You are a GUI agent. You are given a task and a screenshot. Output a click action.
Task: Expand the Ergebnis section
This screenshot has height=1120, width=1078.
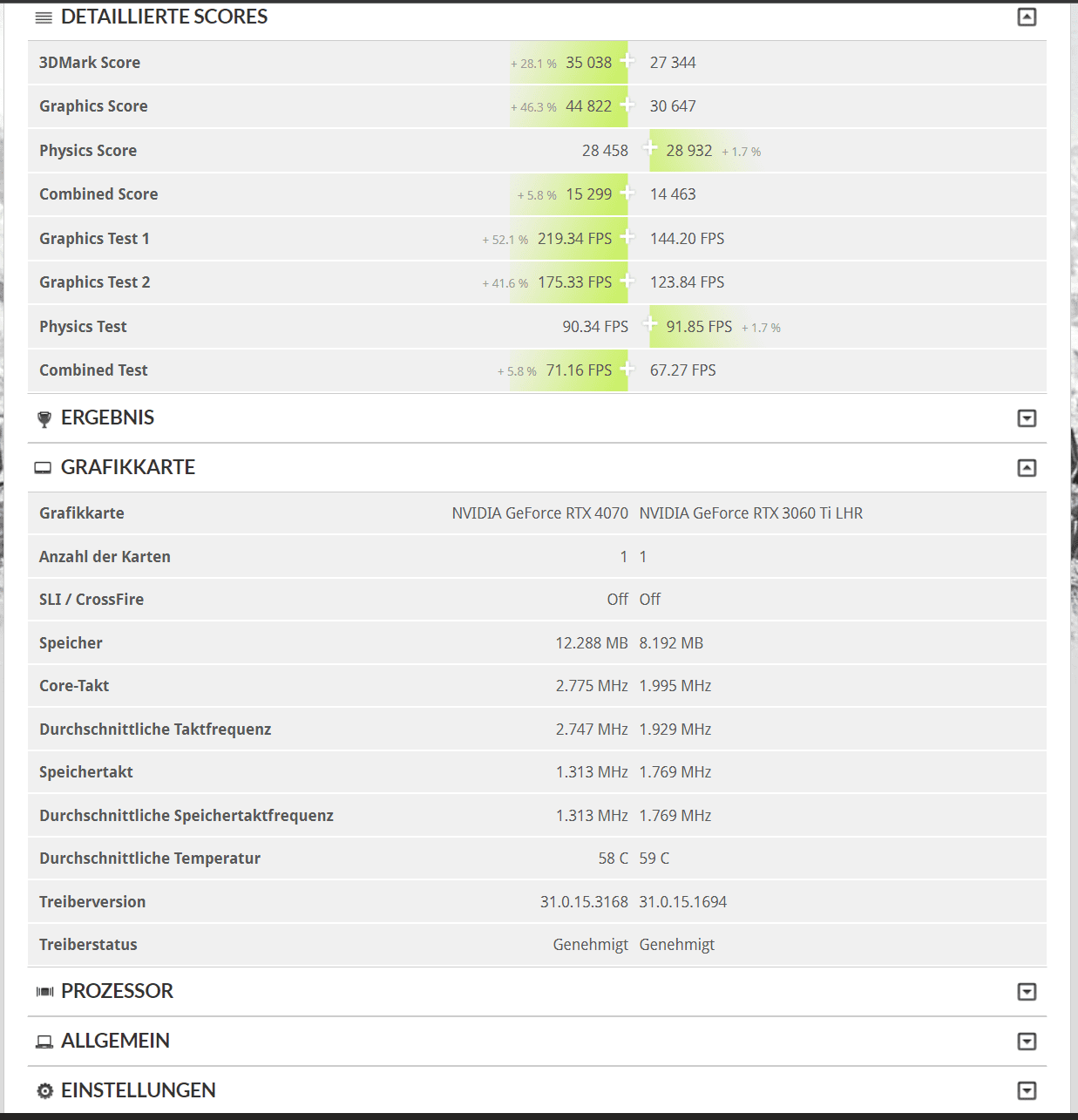[x=1027, y=418]
